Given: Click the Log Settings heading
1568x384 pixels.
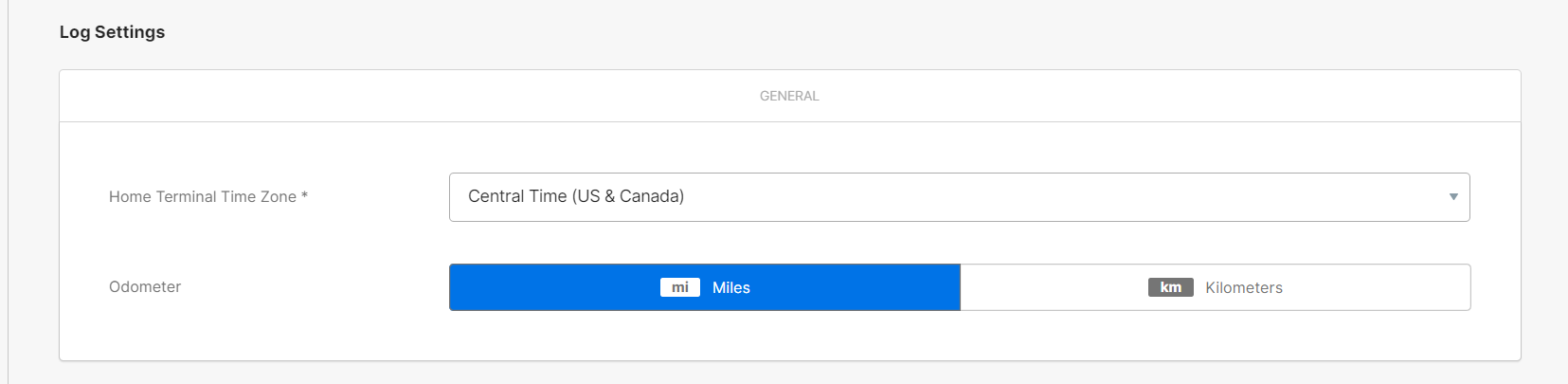Looking at the screenshot, I should point(112,32).
